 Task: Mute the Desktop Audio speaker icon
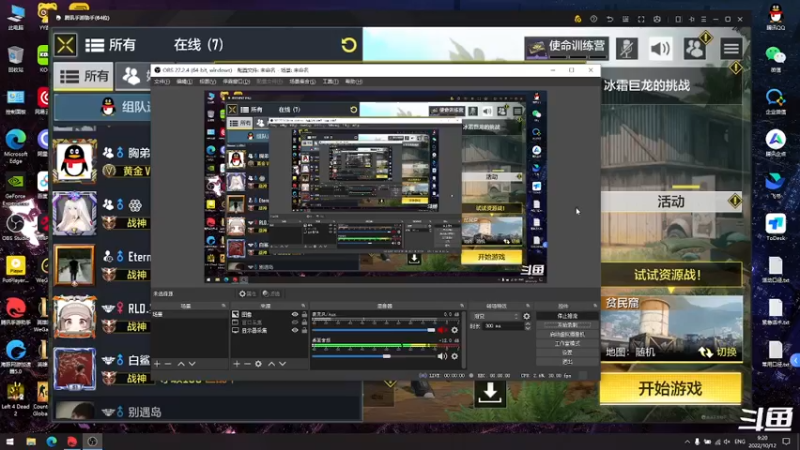pyautogui.click(x=442, y=356)
